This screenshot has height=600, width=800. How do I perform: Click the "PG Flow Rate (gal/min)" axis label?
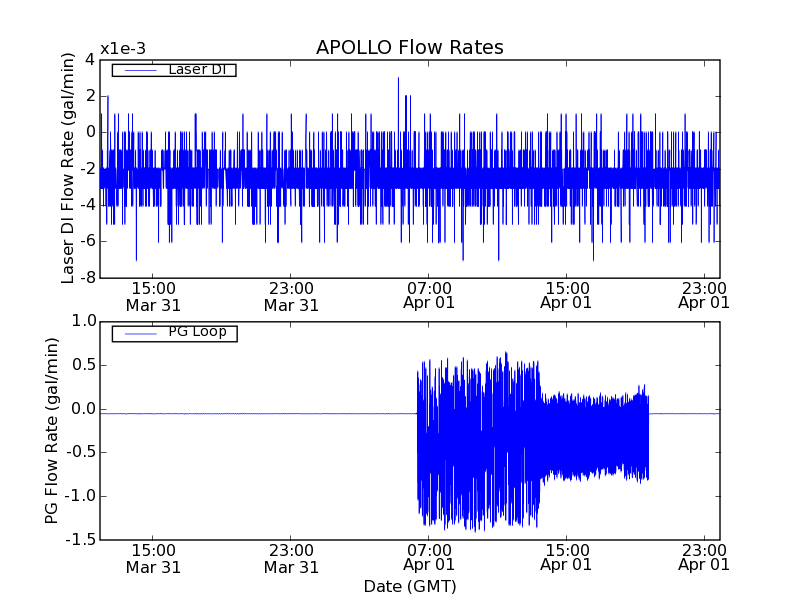coord(52,430)
